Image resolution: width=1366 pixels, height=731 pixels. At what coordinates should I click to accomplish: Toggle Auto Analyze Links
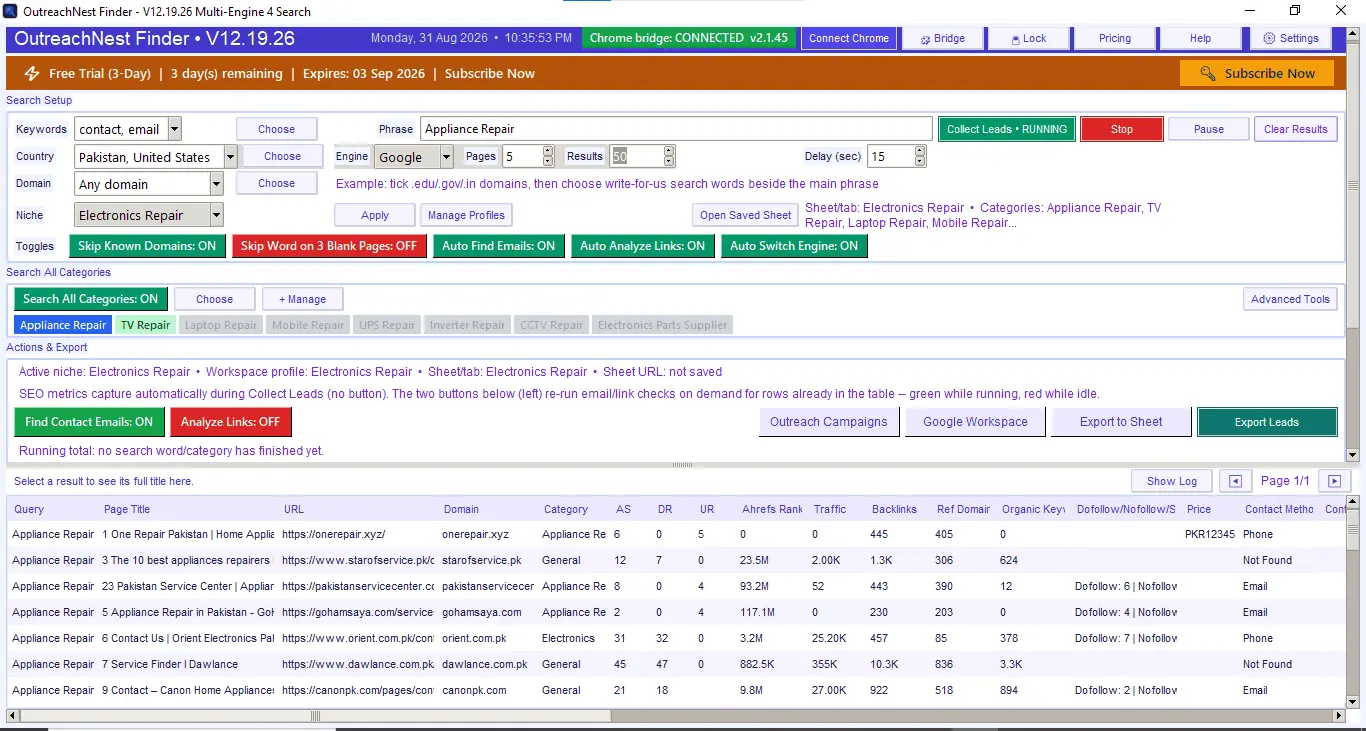click(642, 246)
